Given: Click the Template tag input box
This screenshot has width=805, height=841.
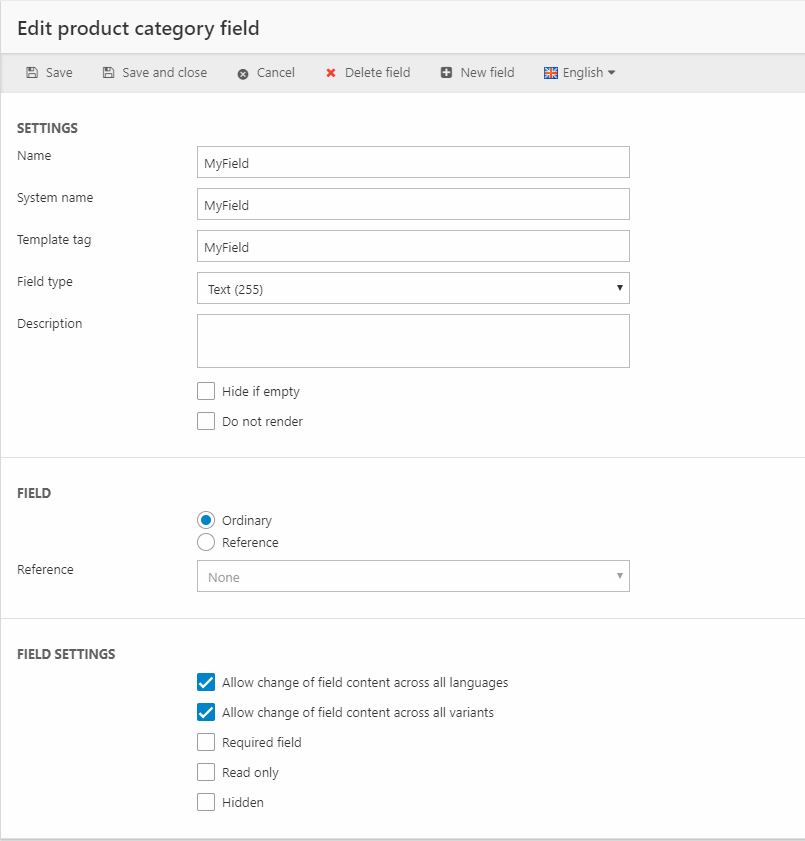Looking at the screenshot, I should point(413,246).
